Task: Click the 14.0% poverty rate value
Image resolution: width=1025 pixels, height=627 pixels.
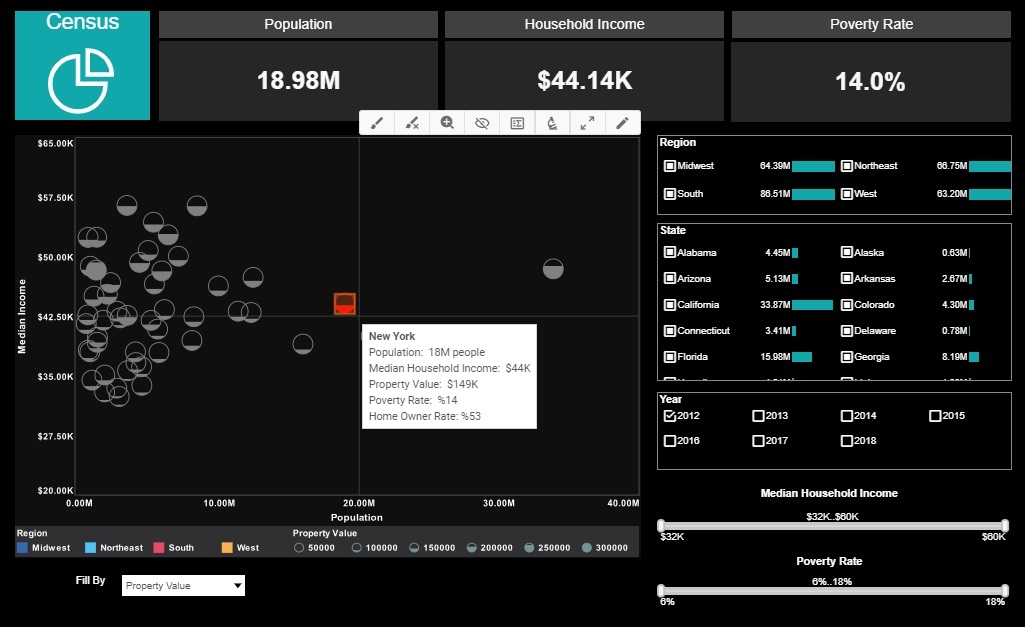Action: click(871, 82)
